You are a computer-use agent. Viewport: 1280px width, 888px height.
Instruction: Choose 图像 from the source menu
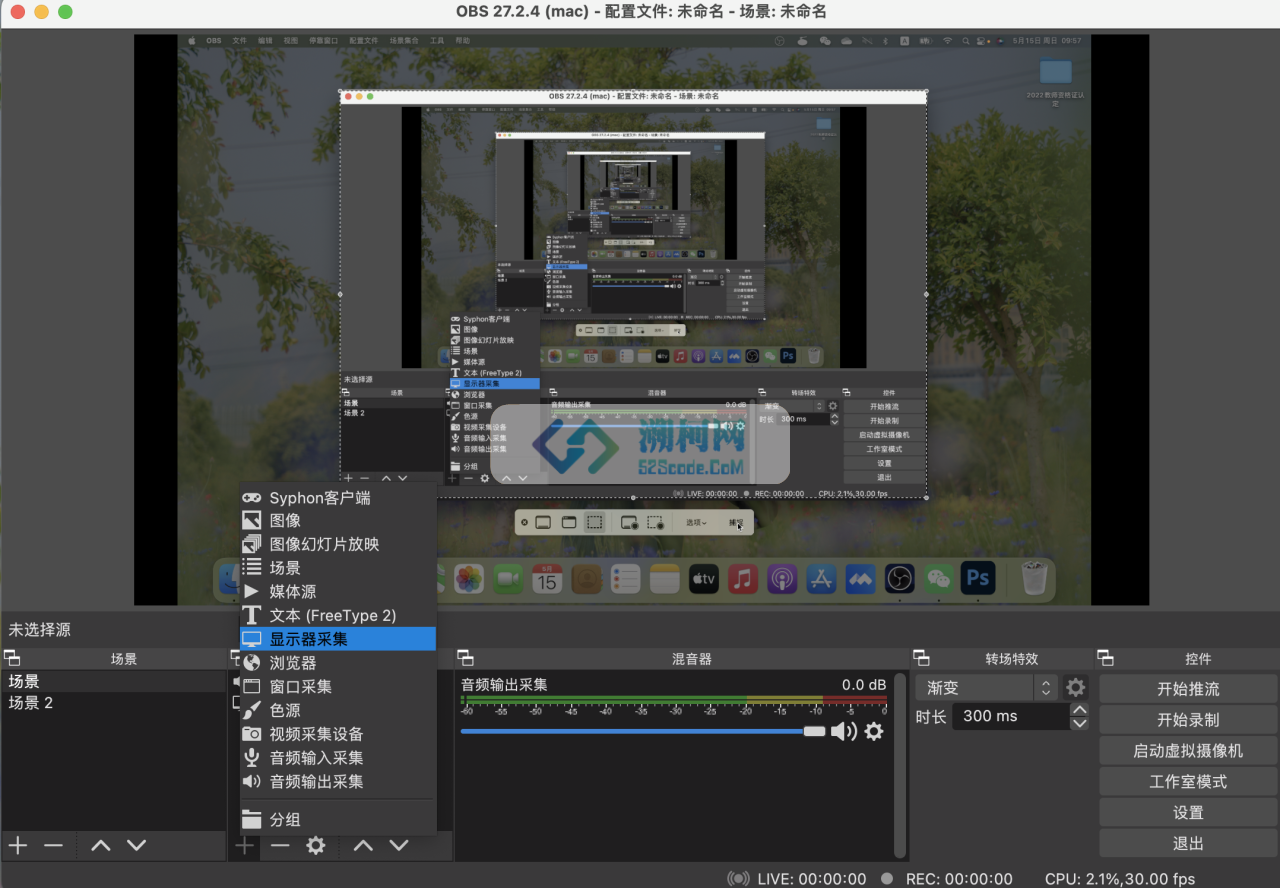(338, 520)
